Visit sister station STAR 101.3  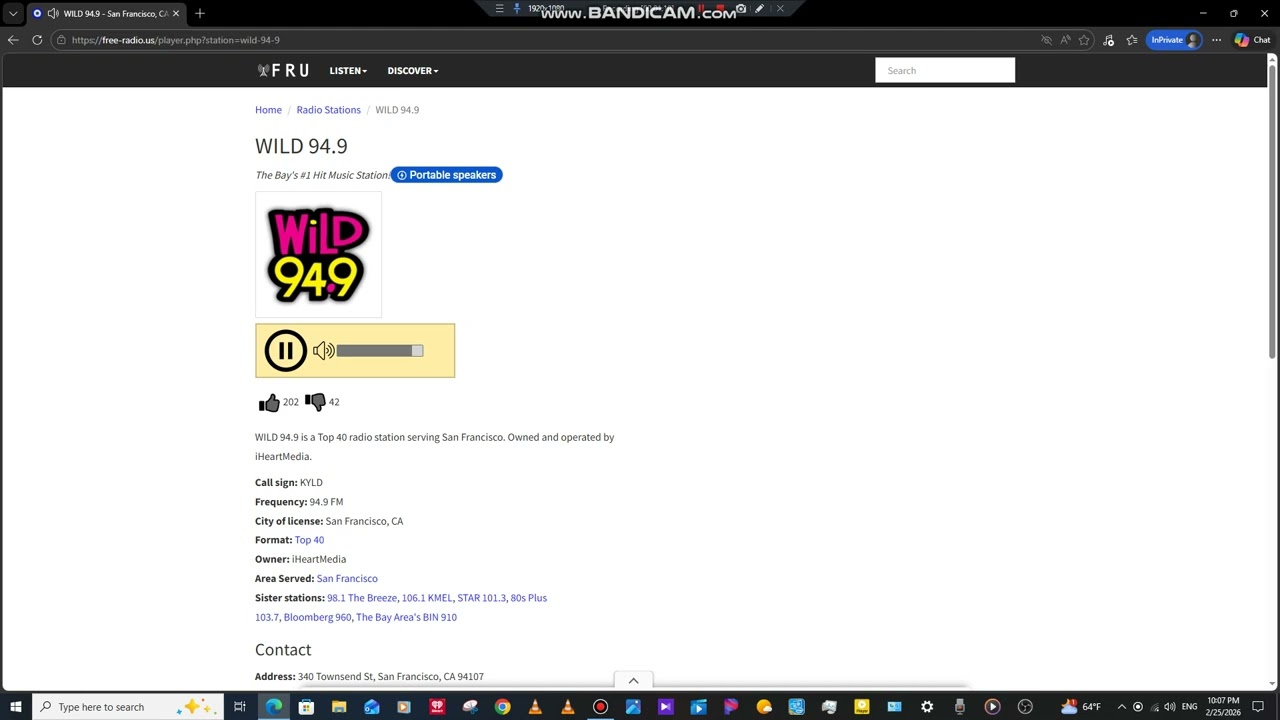[482, 598]
